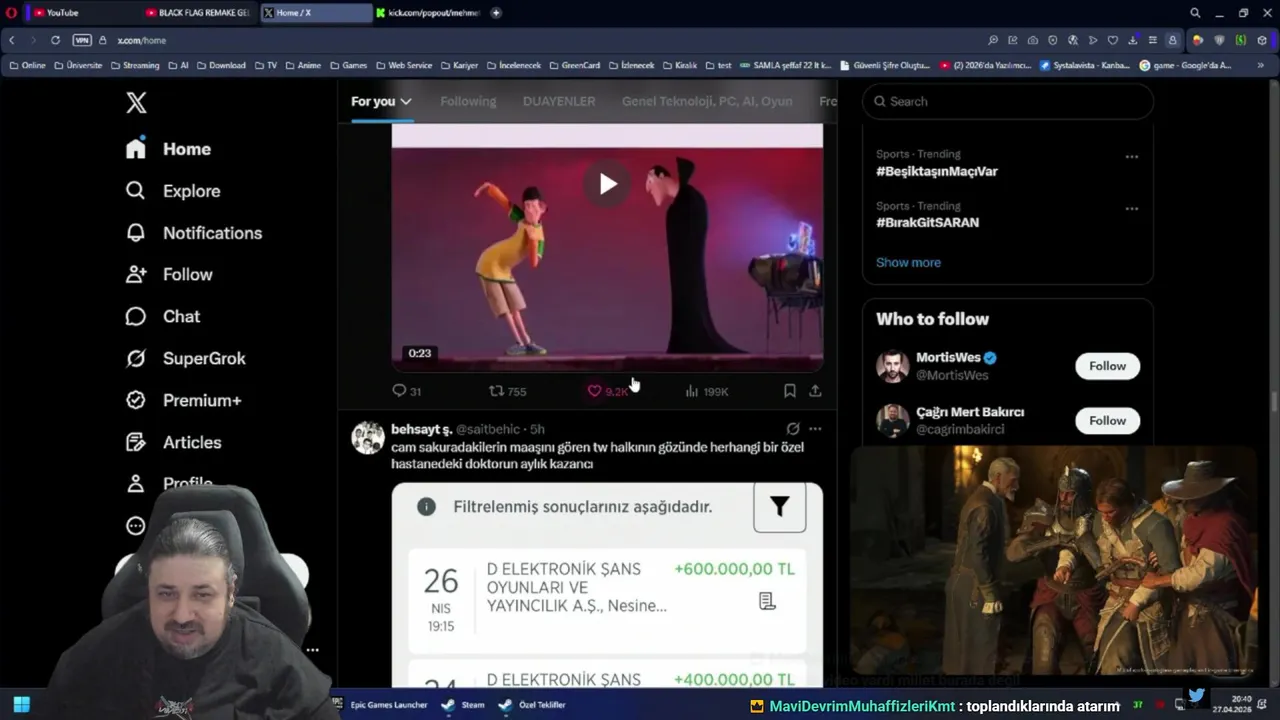The image size is (1280, 720).
Task: Click into the X Search field
Action: tap(1008, 101)
